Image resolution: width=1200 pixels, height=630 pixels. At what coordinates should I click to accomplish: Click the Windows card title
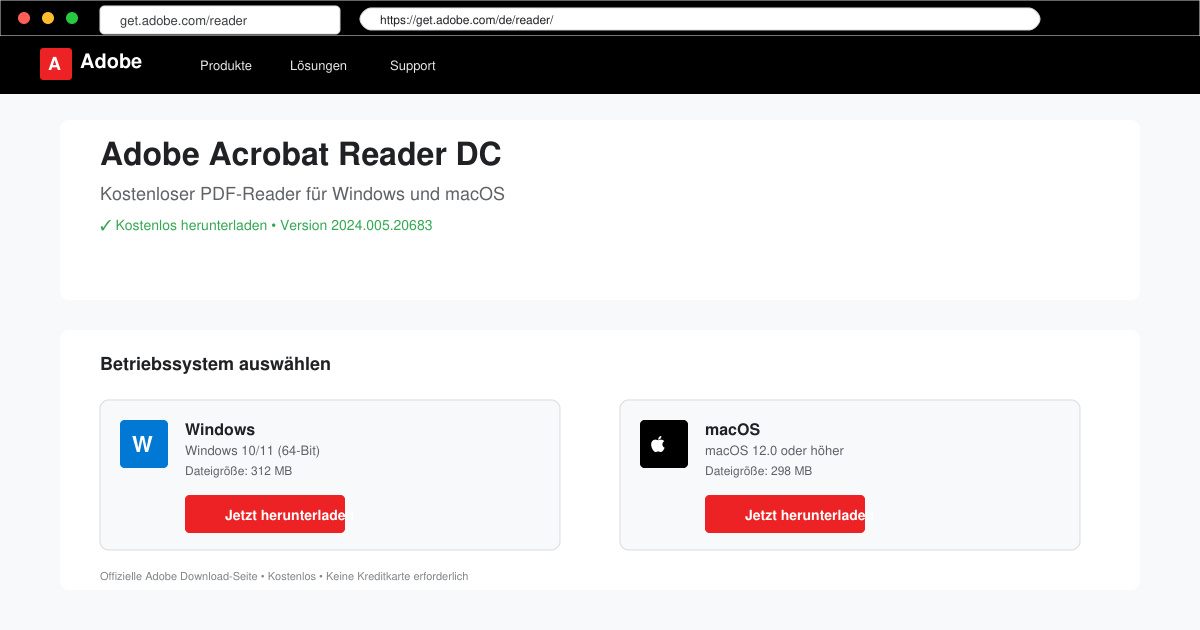220,430
